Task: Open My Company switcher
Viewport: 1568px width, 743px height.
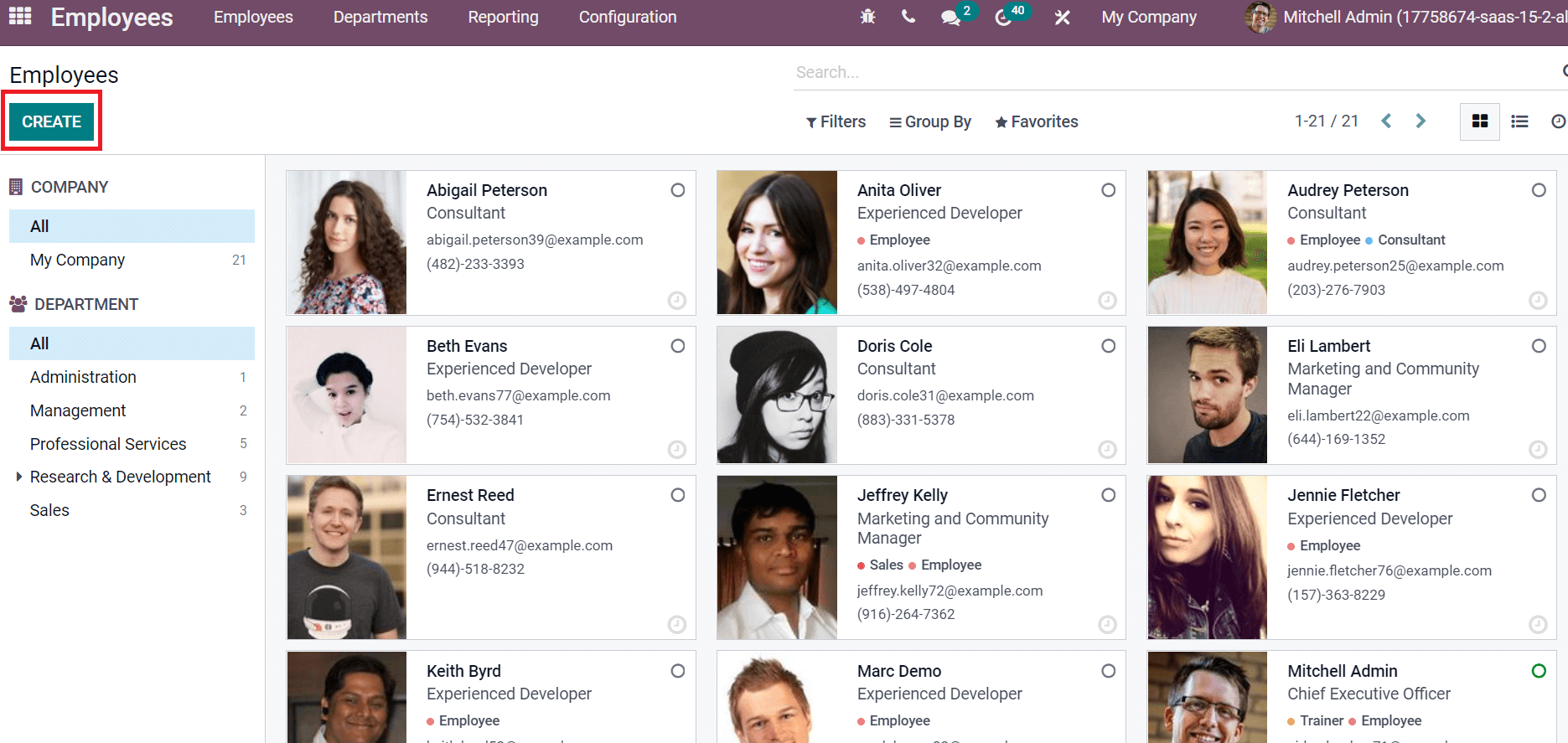Action: coord(1149,17)
